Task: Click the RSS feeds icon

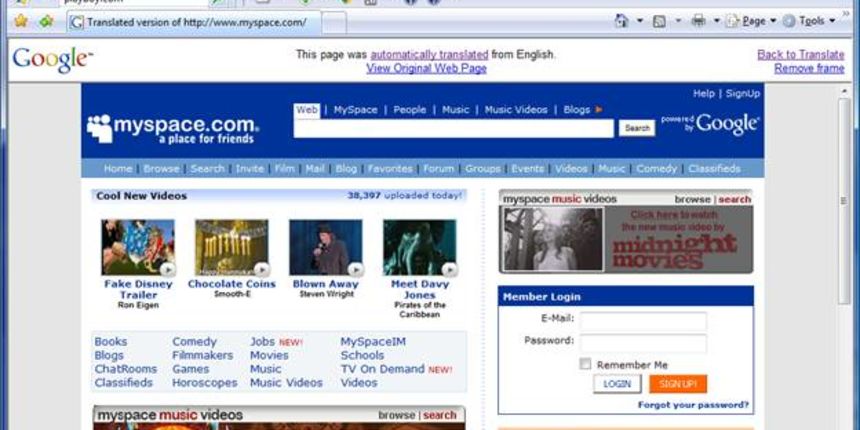Action: point(660,21)
